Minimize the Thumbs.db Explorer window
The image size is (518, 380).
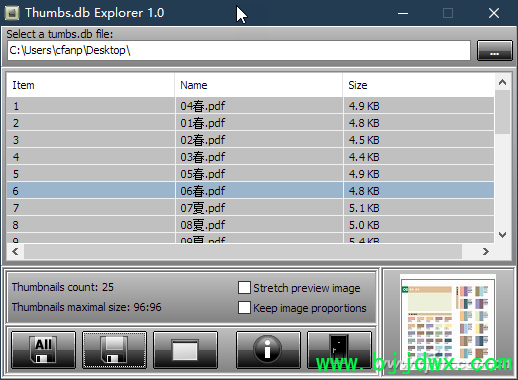tap(403, 13)
